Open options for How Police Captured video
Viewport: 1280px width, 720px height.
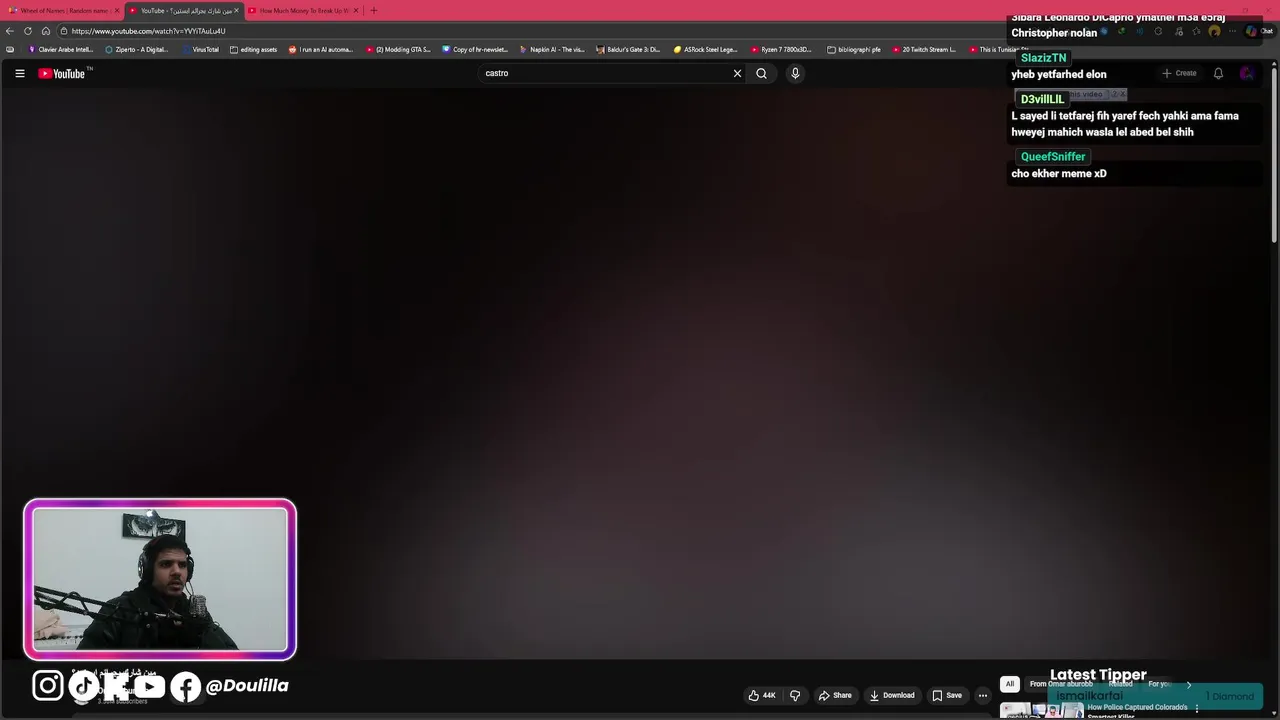pos(1197,709)
